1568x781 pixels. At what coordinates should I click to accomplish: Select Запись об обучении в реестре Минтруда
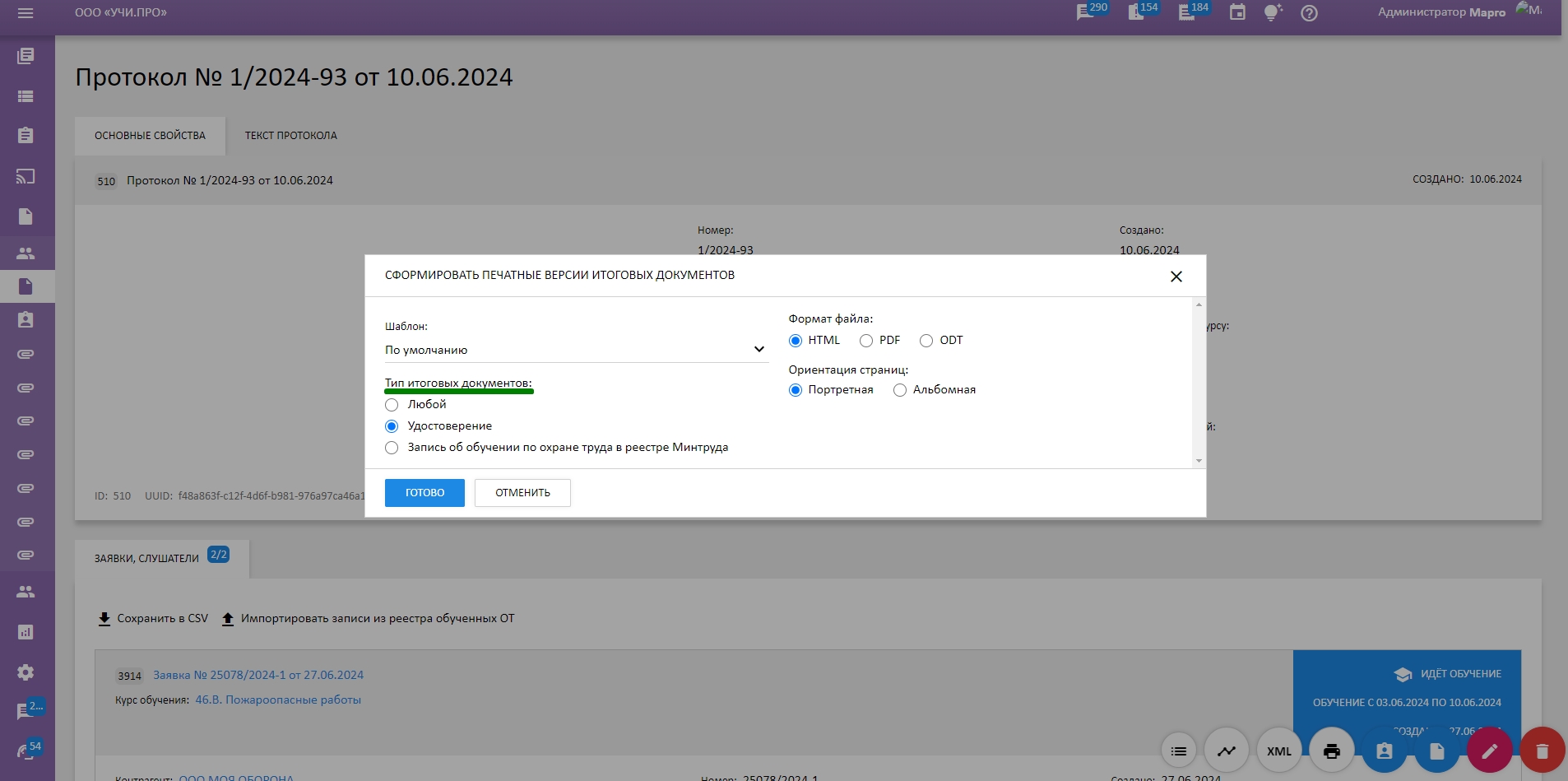click(x=392, y=448)
